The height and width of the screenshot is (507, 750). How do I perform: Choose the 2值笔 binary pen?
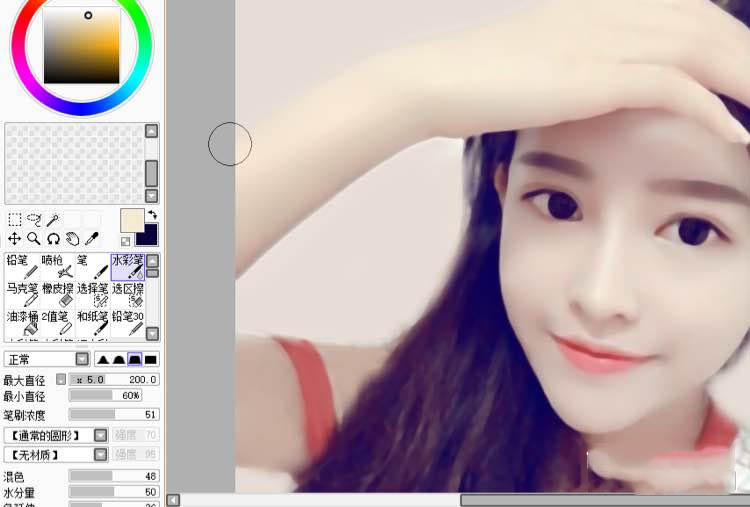pos(57,323)
